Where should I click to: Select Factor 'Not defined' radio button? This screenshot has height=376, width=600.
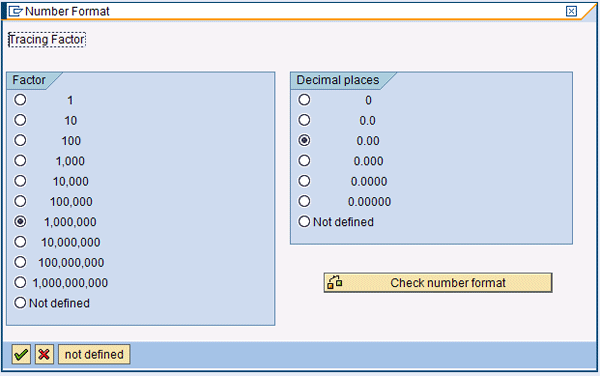click(20, 303)
